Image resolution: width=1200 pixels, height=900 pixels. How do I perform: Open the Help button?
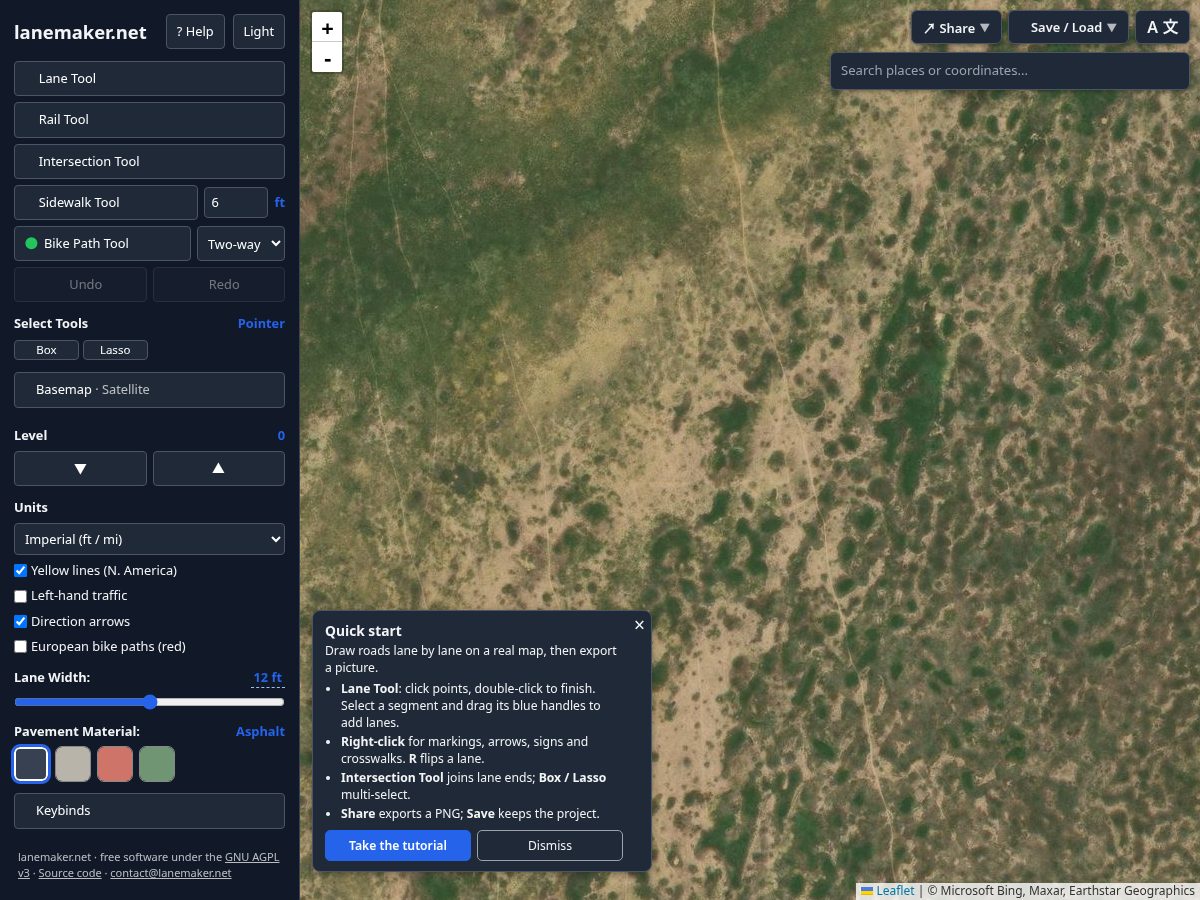195,31
